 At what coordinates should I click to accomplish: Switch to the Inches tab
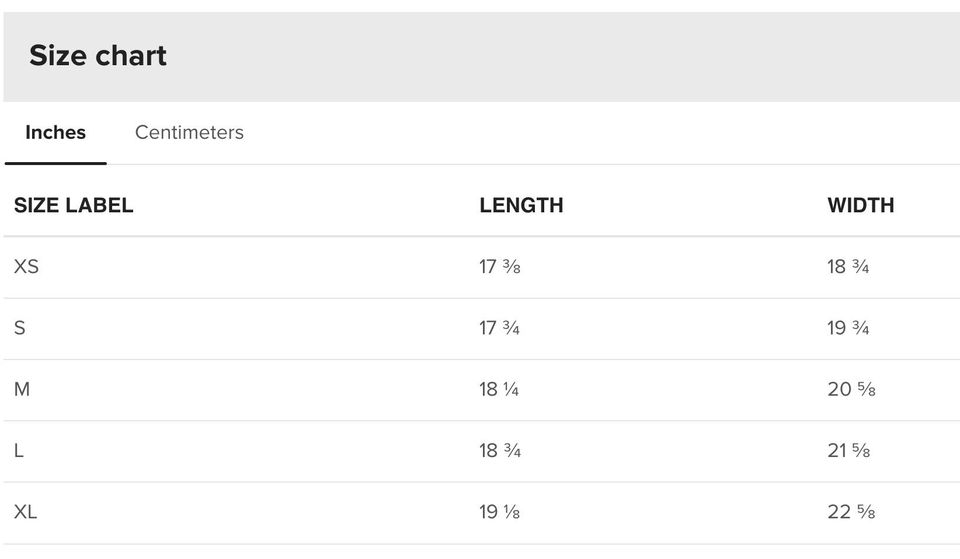[55, 132]
